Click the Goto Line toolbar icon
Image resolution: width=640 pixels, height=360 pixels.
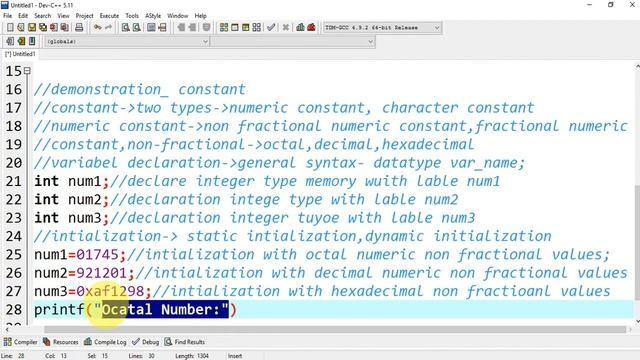tap(162, 27)
